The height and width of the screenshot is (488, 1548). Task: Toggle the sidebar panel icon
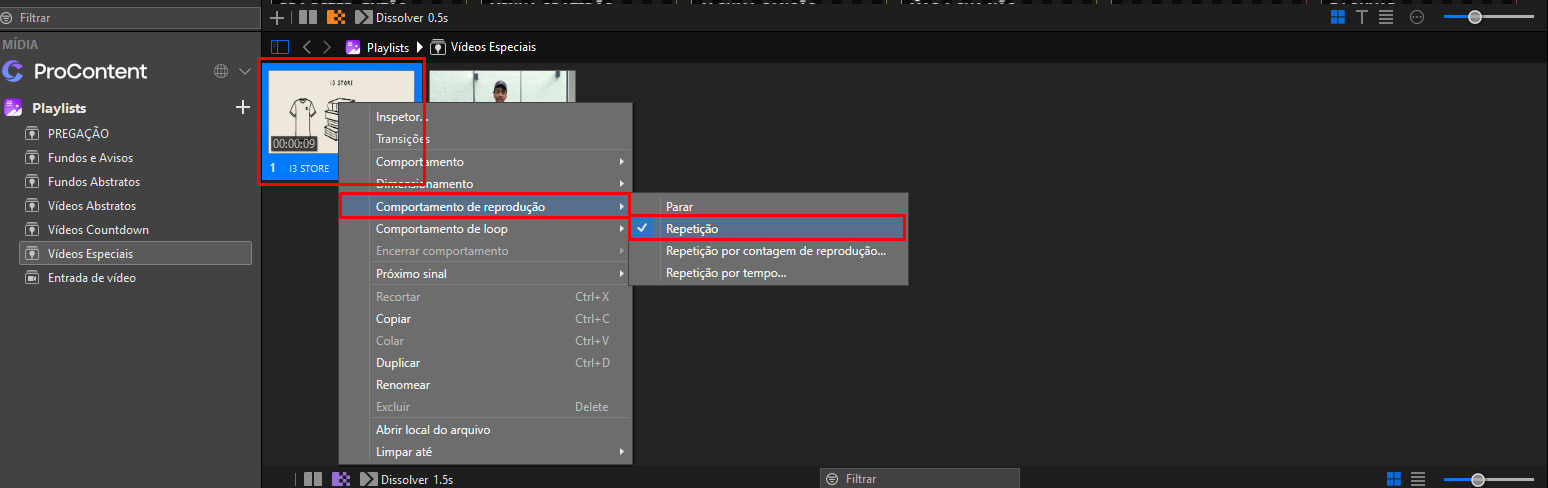pyautogui.click(x=280, y=47)
